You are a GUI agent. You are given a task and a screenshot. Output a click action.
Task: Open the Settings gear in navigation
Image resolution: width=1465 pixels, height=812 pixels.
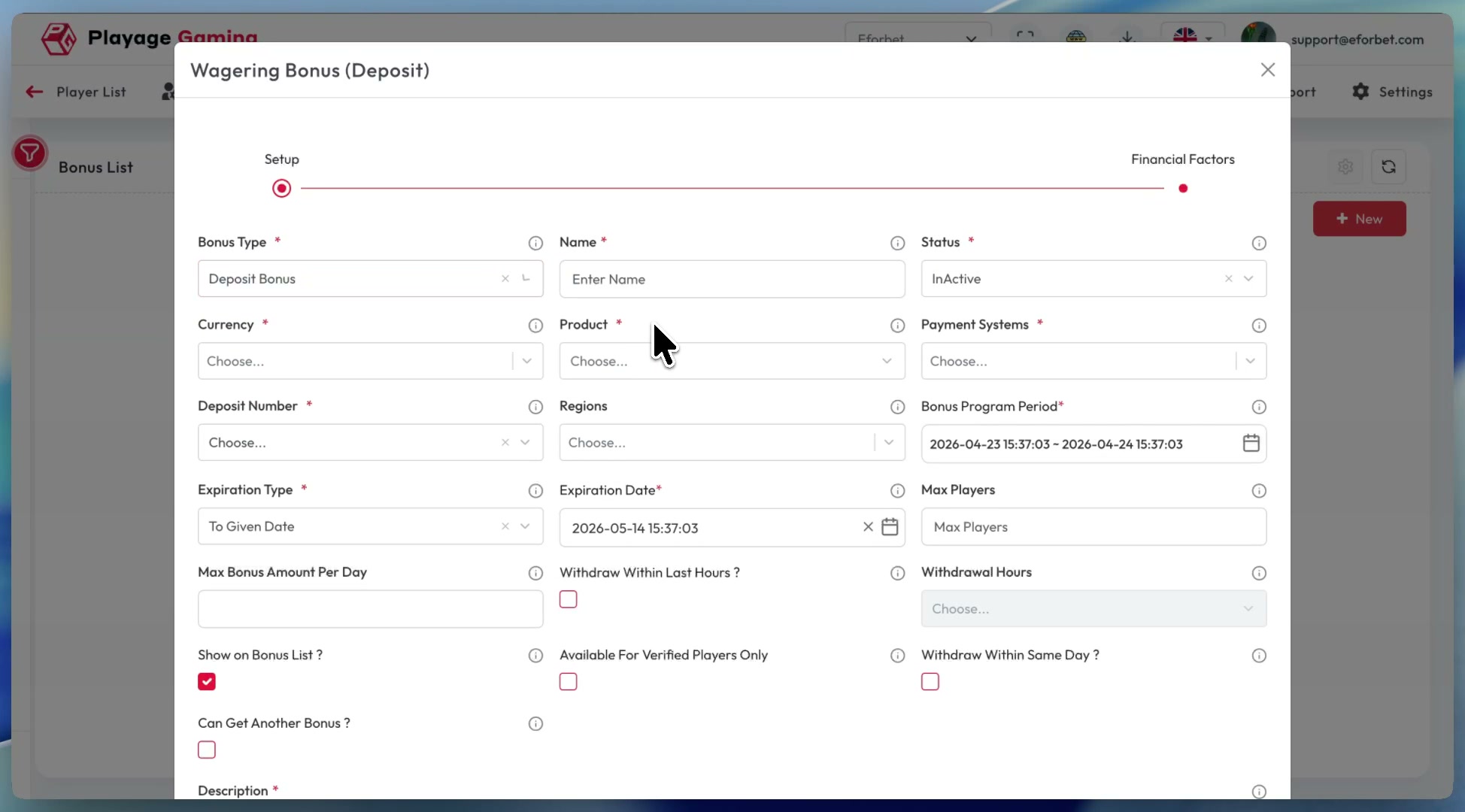coord(1360,92)
